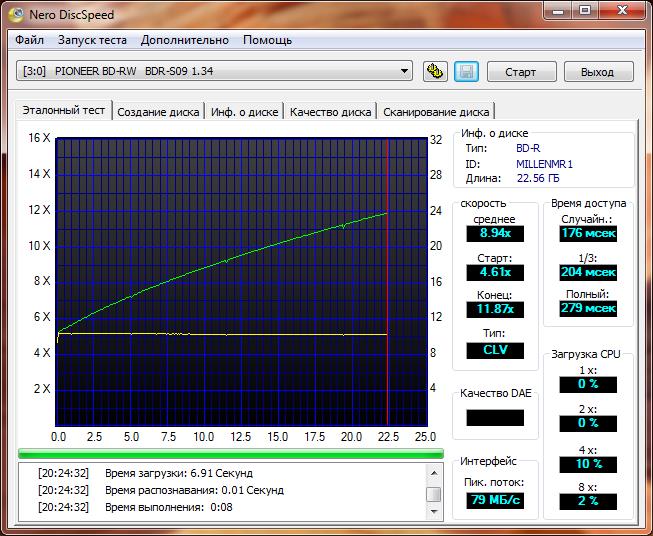Open the Запуск теста menu
This screenshot has height=536, width=653.
point(92,40)
